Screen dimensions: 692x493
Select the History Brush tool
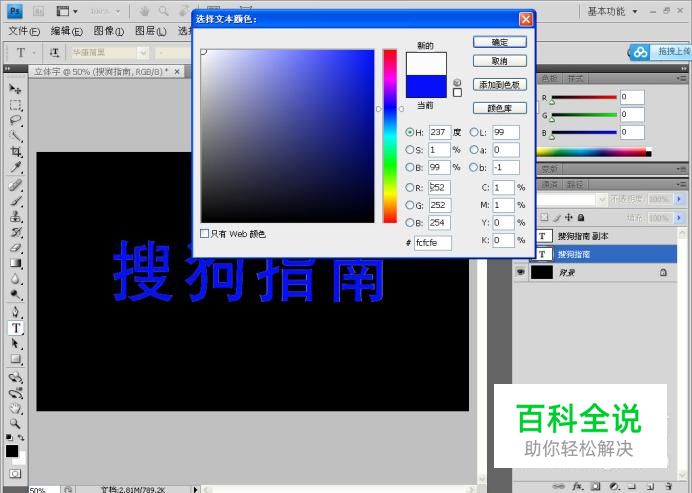[x=15, y=232]
